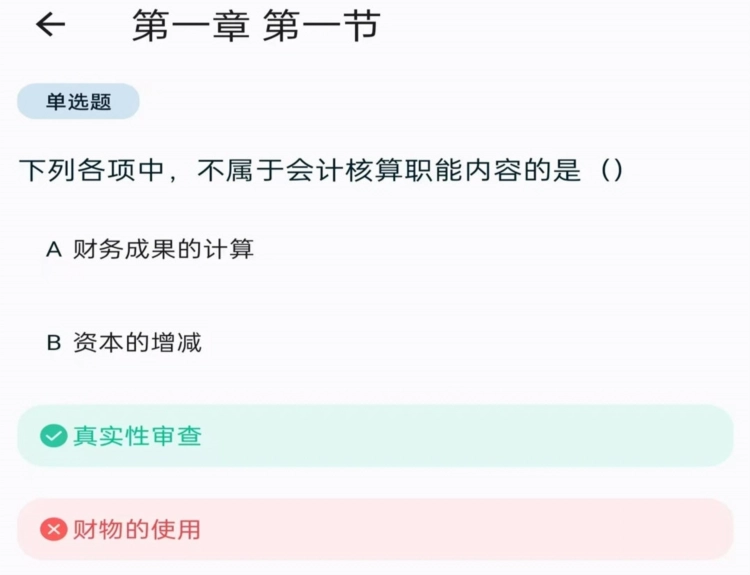
Task: Tap the 第一节 part of the title
Action: pos(322,27)
